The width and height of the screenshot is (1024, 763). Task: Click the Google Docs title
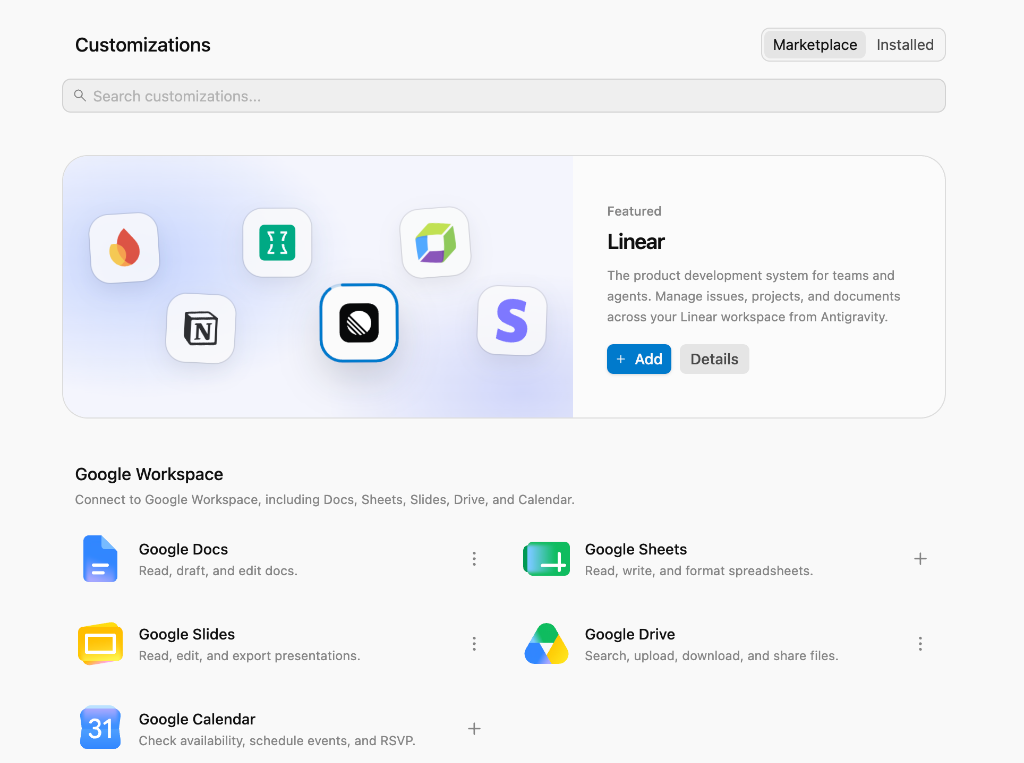[x=184, y=549]
